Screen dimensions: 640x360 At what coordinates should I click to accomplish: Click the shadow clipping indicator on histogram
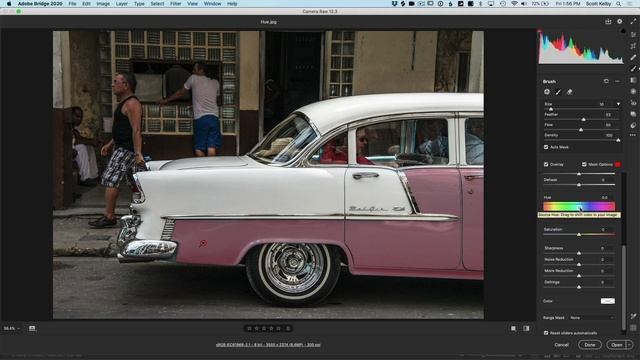[x=540, y=31]
